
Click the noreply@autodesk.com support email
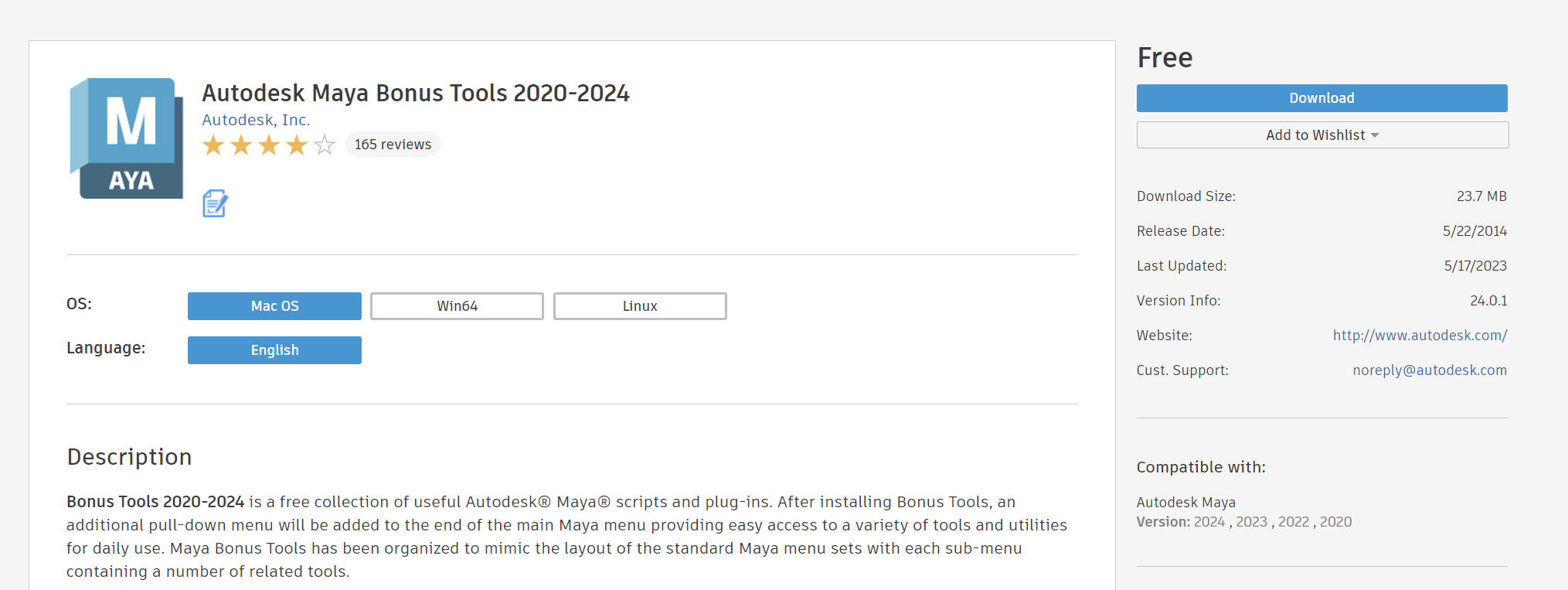click(1429, 370)
